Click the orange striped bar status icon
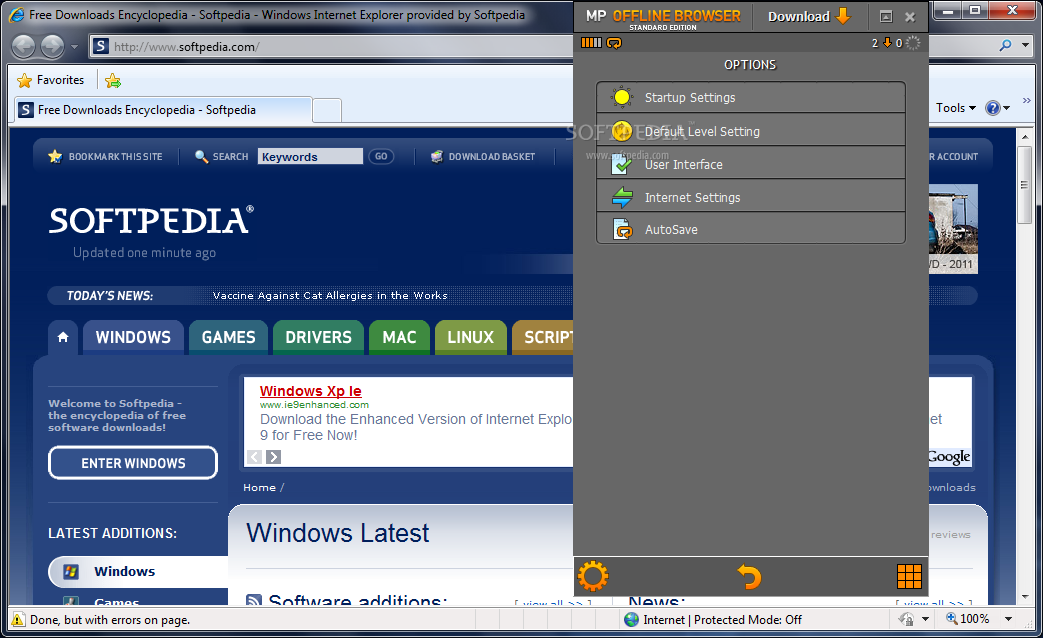 [x=591, y=43]
